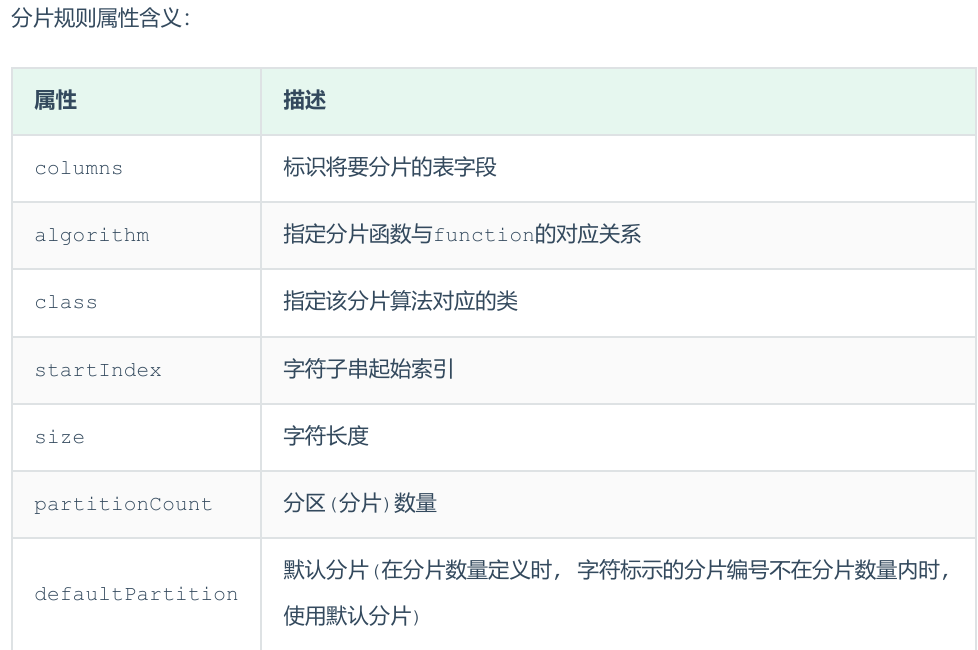This screenshot has width=978, height=650.
Task: Select the startIndex property cell
Action: point(98,370)
